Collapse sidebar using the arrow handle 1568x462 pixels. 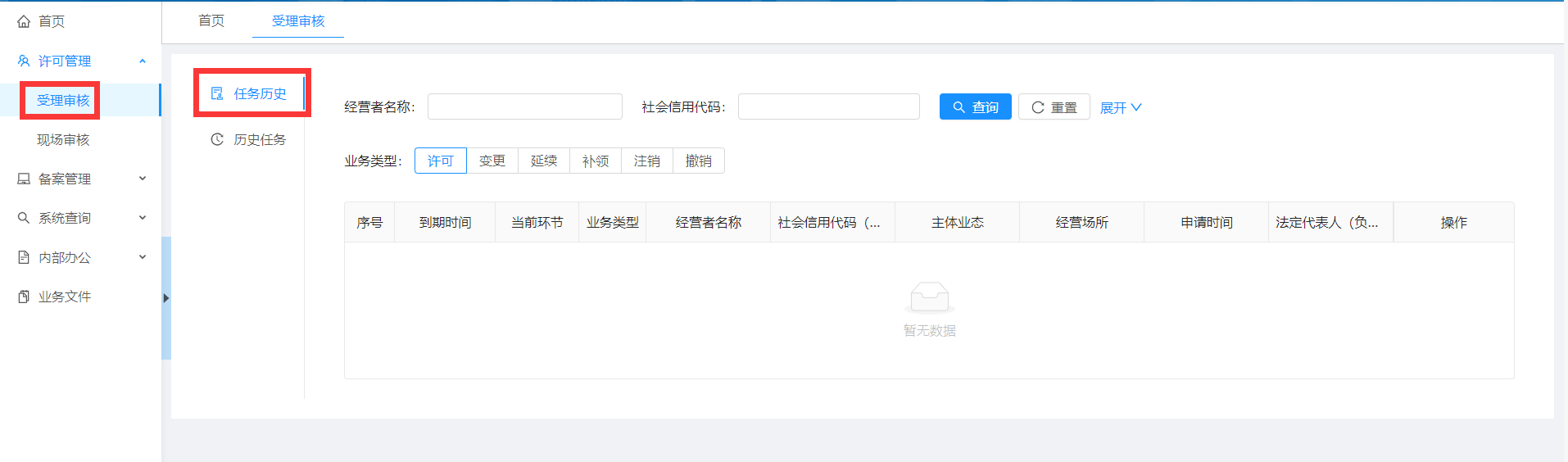tap(166, 298)
